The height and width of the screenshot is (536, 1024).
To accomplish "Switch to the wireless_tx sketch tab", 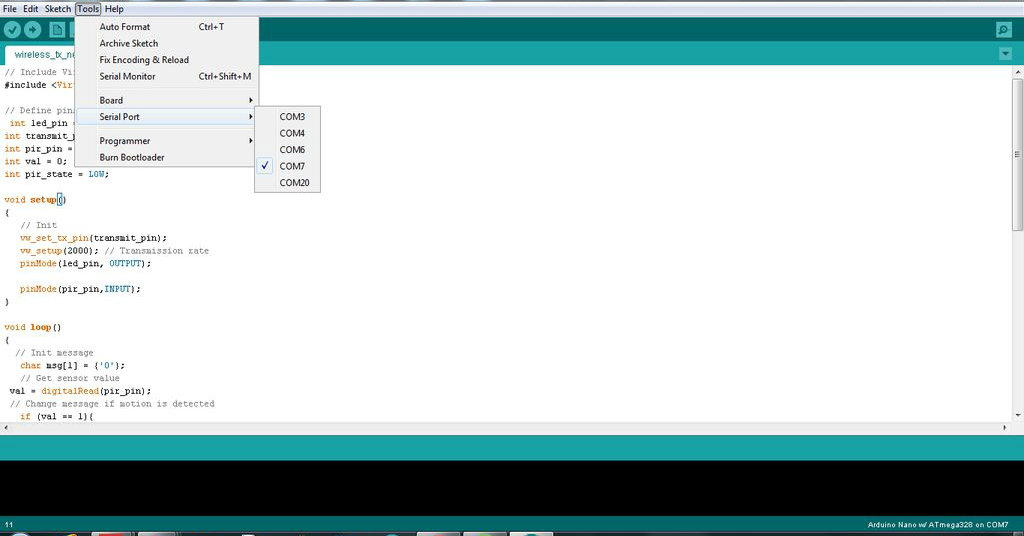I will [40, 54].
